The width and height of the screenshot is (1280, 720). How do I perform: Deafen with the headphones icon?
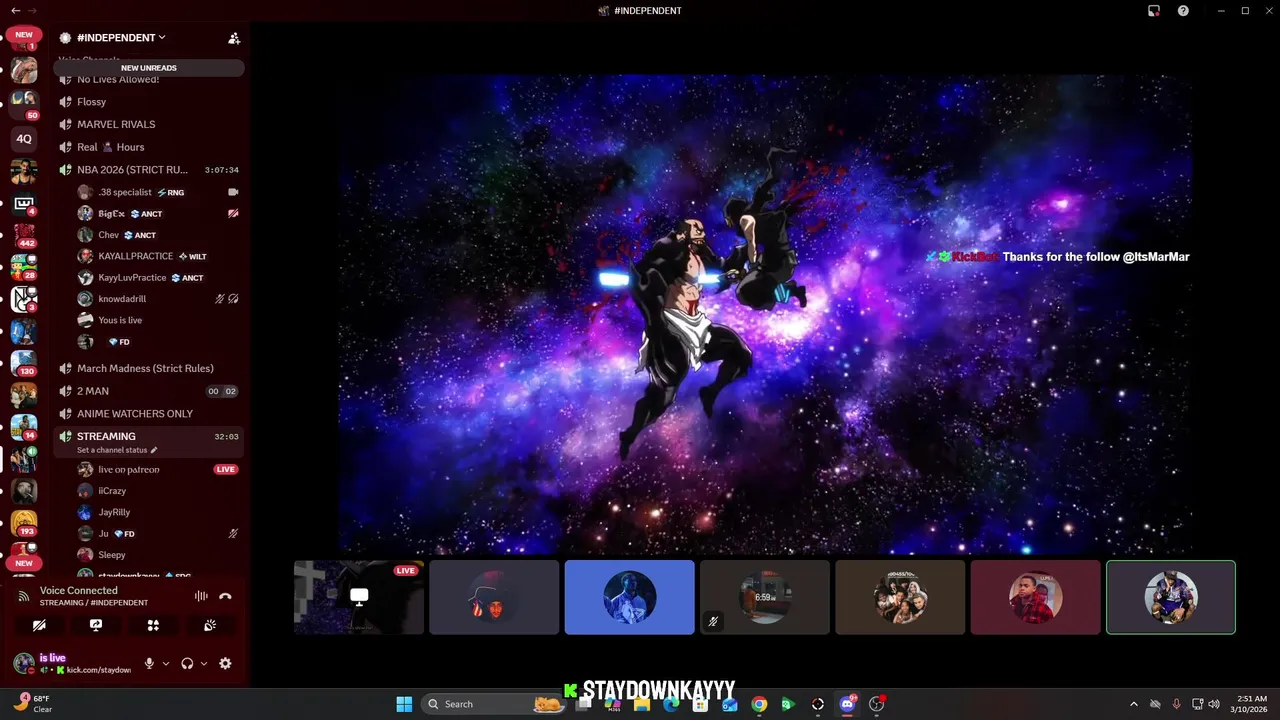(187, 663)
